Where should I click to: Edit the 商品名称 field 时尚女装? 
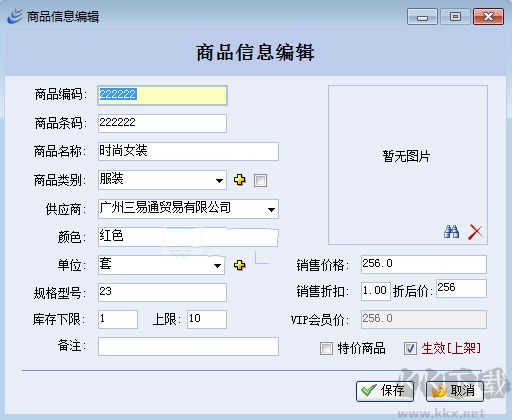pyautogui.click(x=188, y=151)
